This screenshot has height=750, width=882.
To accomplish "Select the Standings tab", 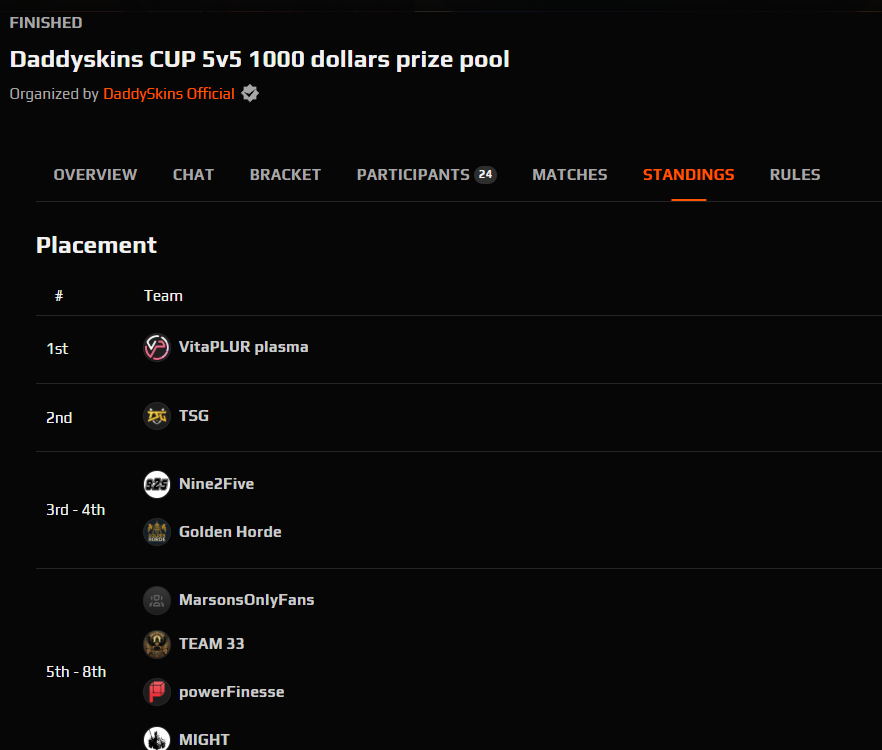I will 688,175.
